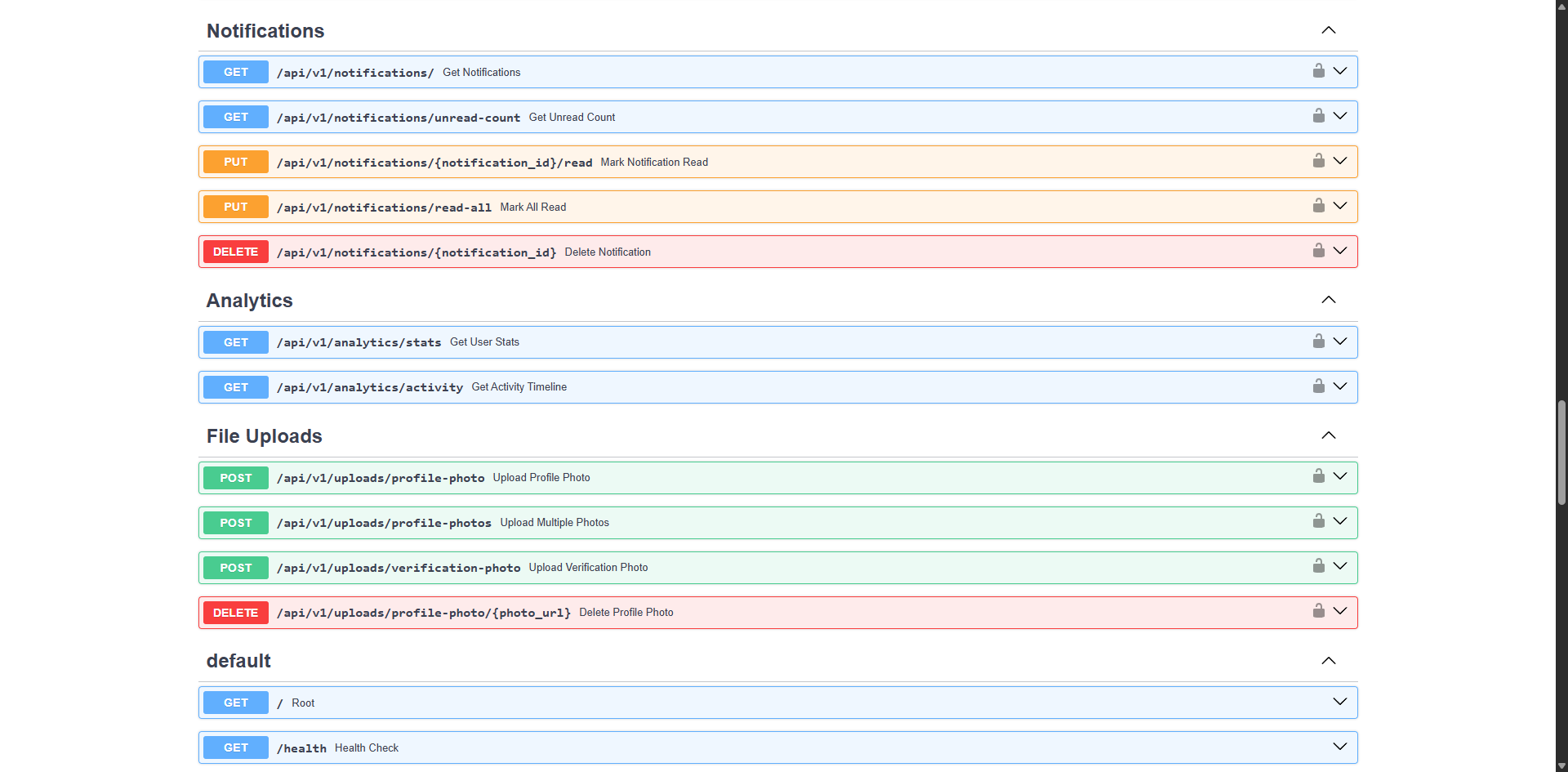
Task: Open the Notifications tag heading
Action: pyautogui.click(x=265, y=31)
